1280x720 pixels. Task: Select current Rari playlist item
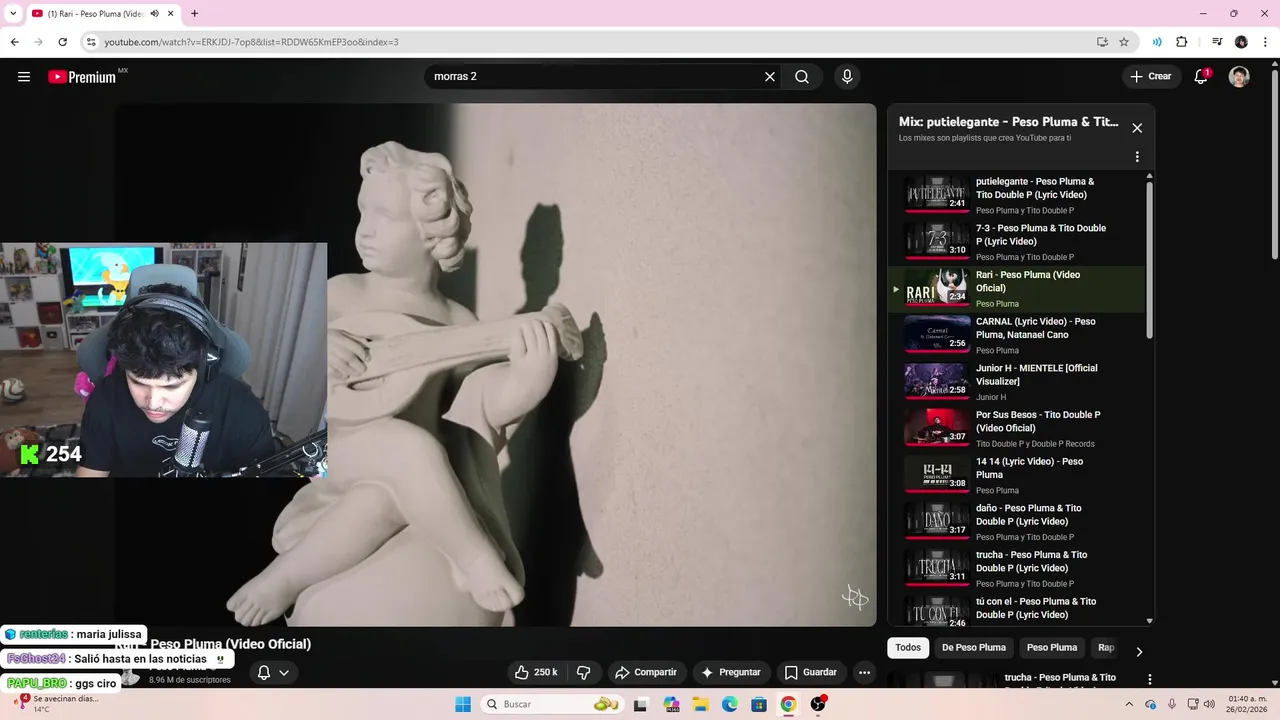pos(1015,289)
